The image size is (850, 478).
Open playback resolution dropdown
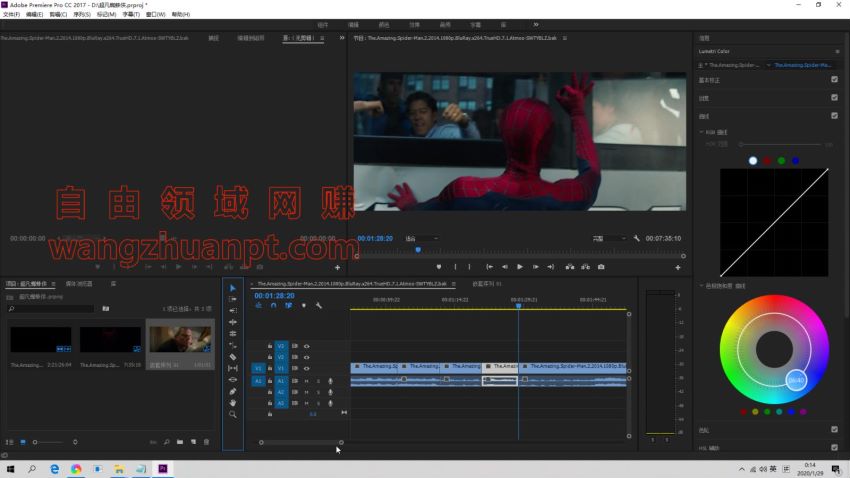(609, 238)
